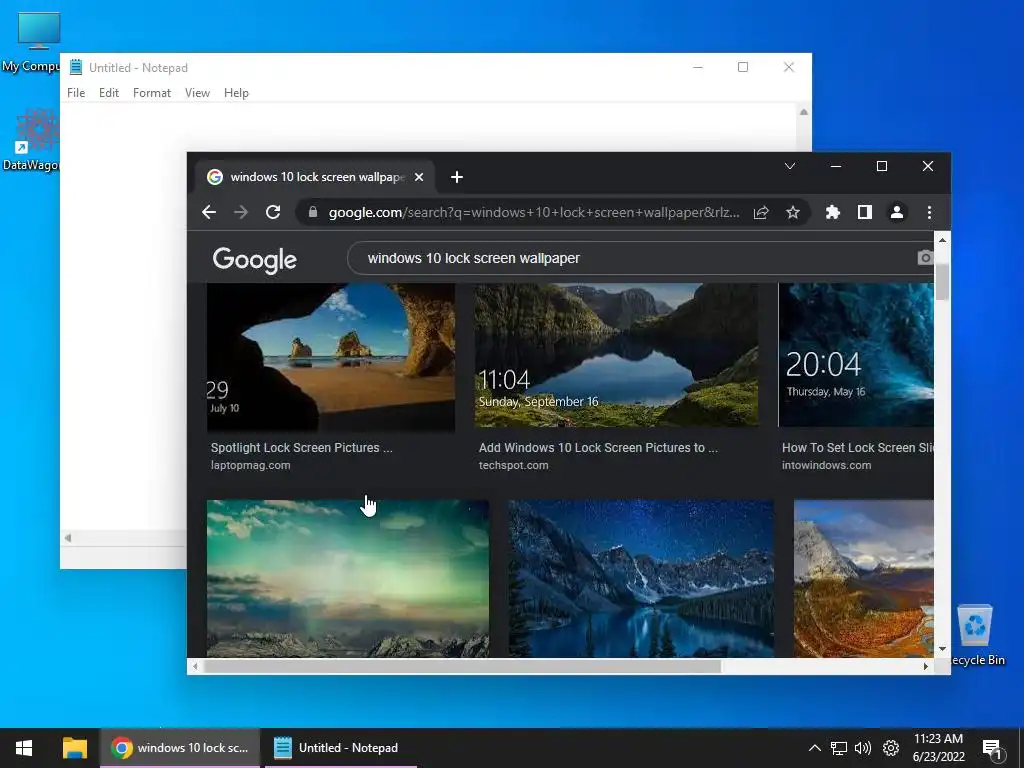View site info via lock icon
The height and width of the screenshot is (768, 1024).
coord(313,212)
